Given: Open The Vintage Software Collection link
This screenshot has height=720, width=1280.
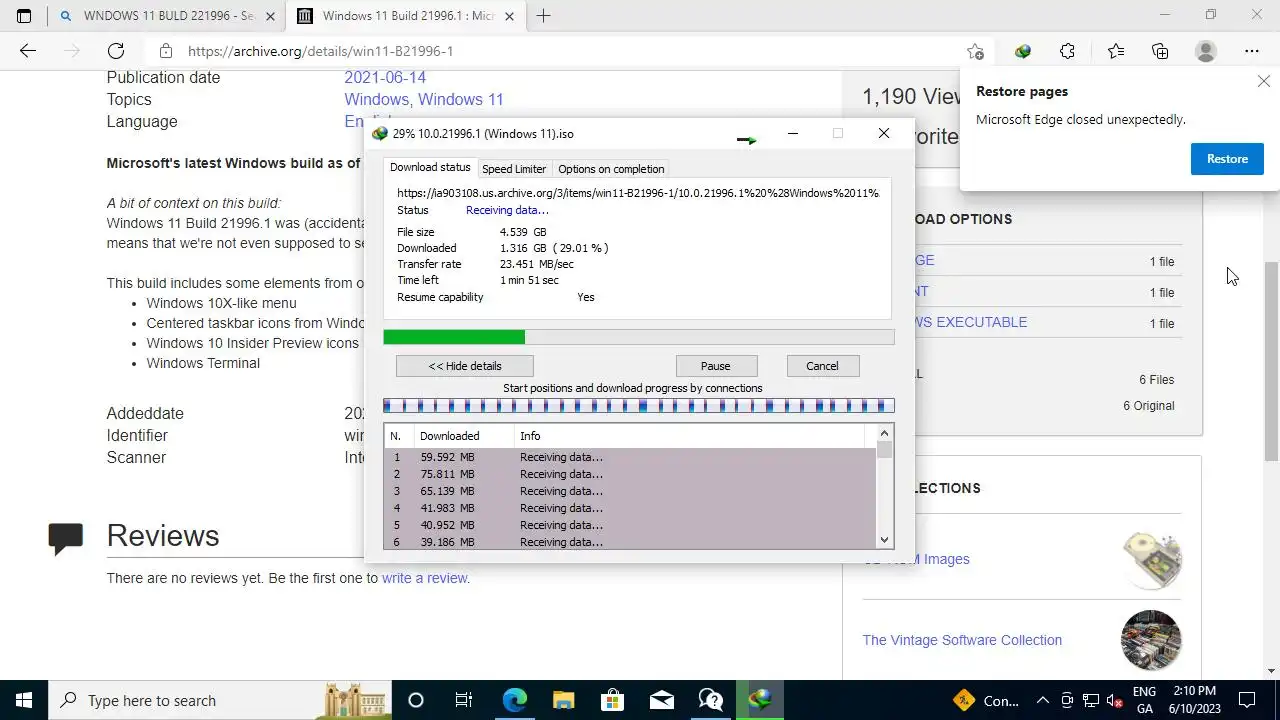Looking at the screenshot, I should 962,640.
